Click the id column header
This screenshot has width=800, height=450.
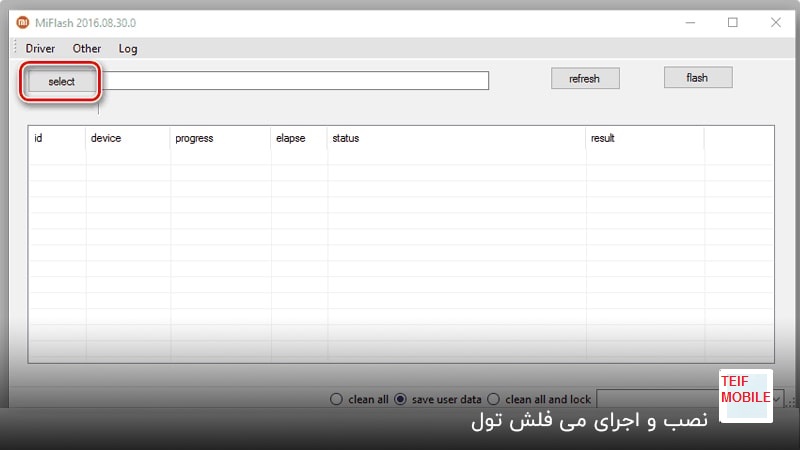coord(57,138)
